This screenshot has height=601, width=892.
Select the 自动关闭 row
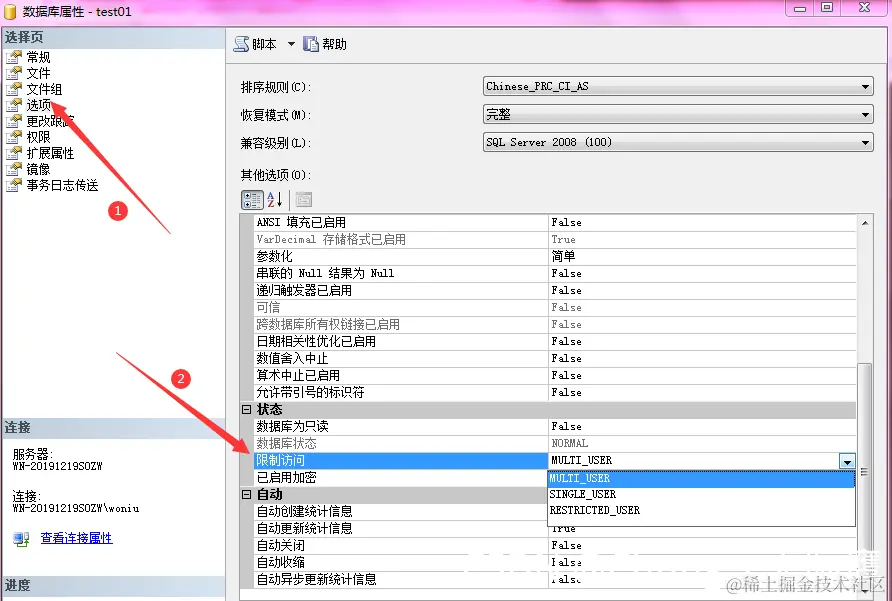(x=555, y=545)
